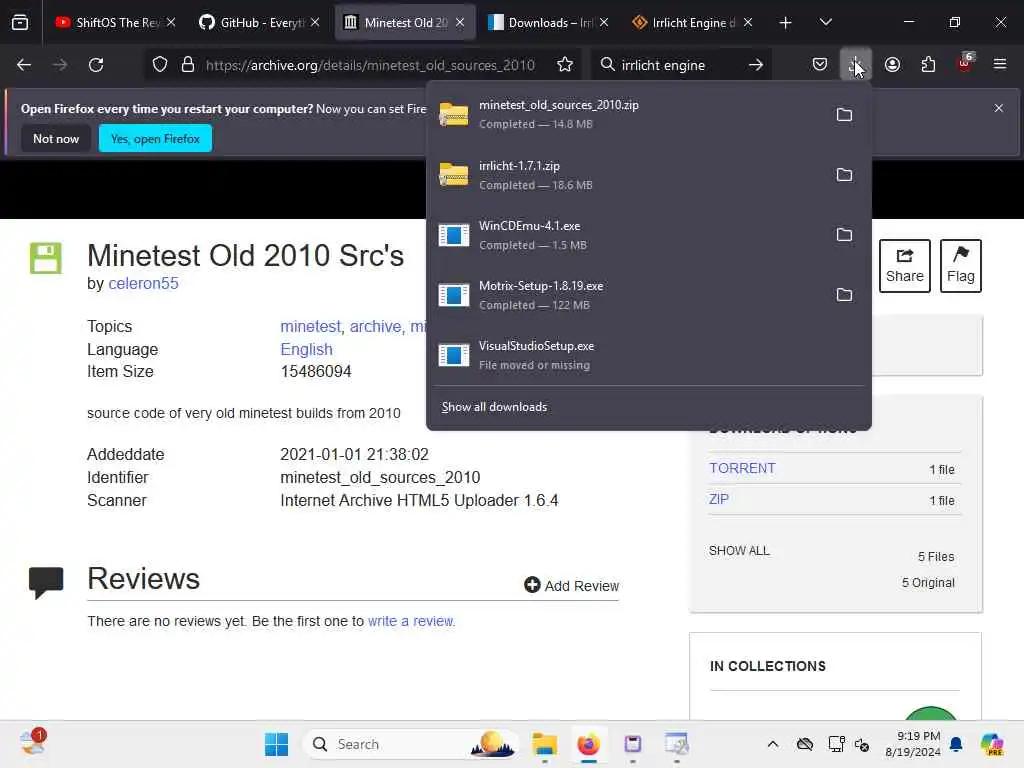
Task: Show WinCDEmu-4.1.exe in folder
Action: click(x=844, y=235)
